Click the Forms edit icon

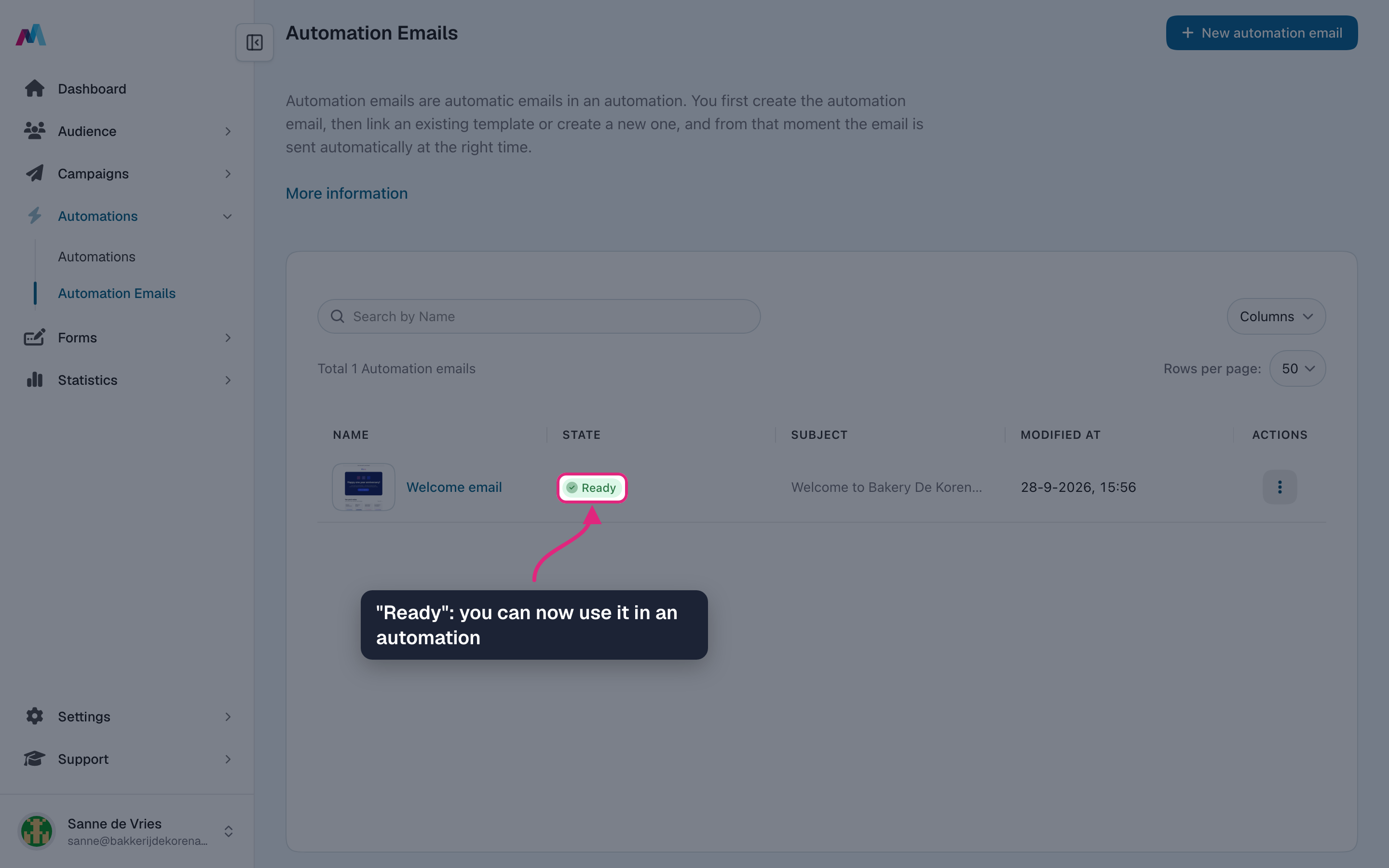click(34, 338)
